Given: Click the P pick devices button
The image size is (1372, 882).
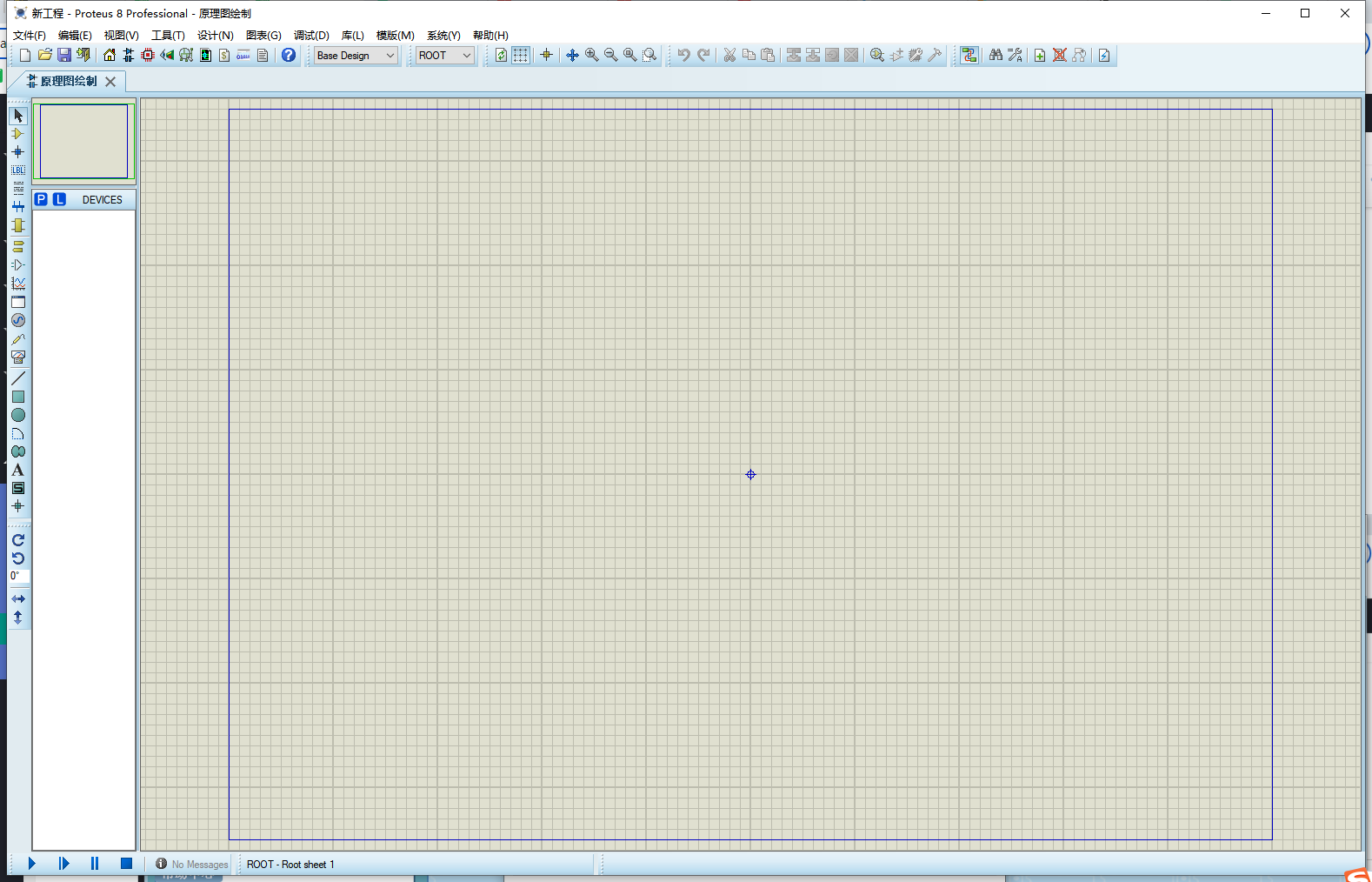Looking at the screenshot, I should (x=41, y=199).
